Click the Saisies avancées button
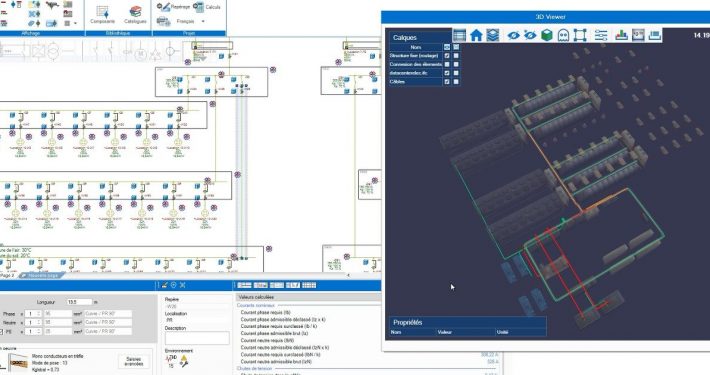 133,361
